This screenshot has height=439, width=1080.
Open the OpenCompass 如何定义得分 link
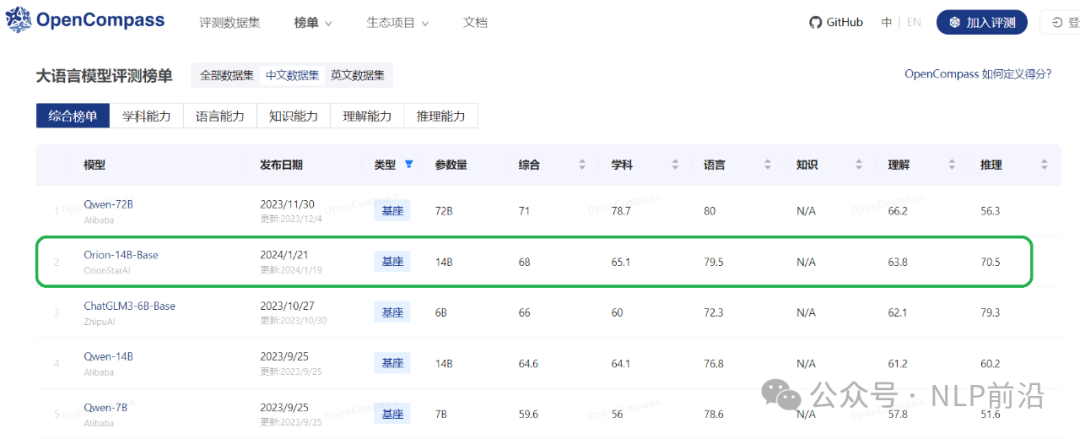point(978,74)
